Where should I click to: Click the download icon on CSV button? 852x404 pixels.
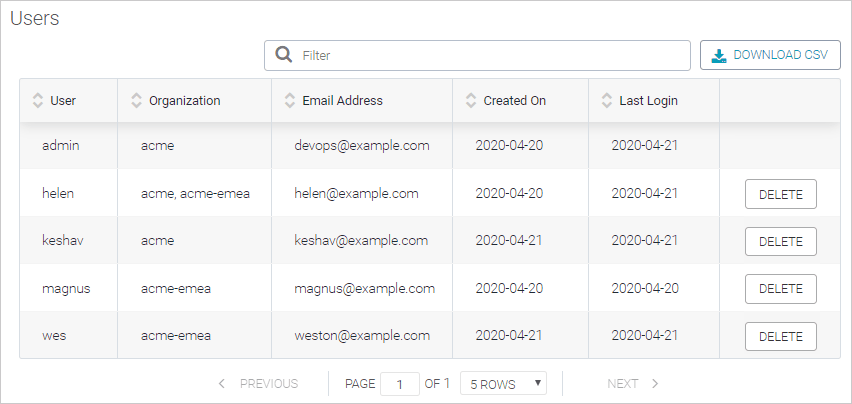718,56
